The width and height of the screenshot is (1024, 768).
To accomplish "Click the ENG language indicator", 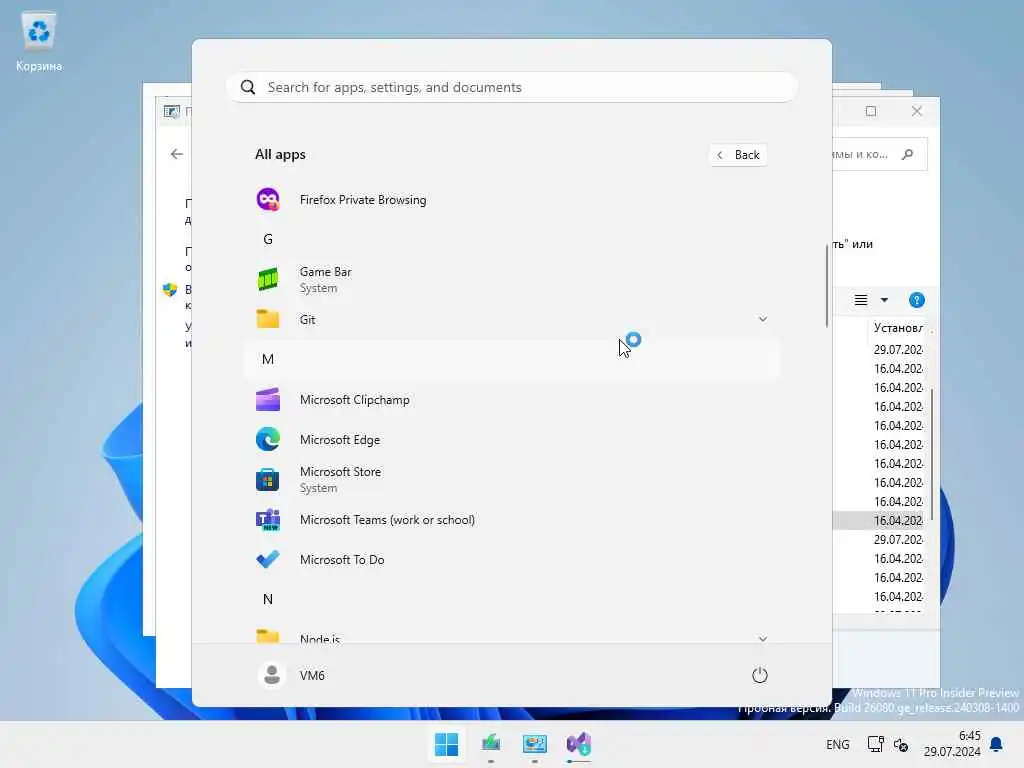I will (838, 744).
